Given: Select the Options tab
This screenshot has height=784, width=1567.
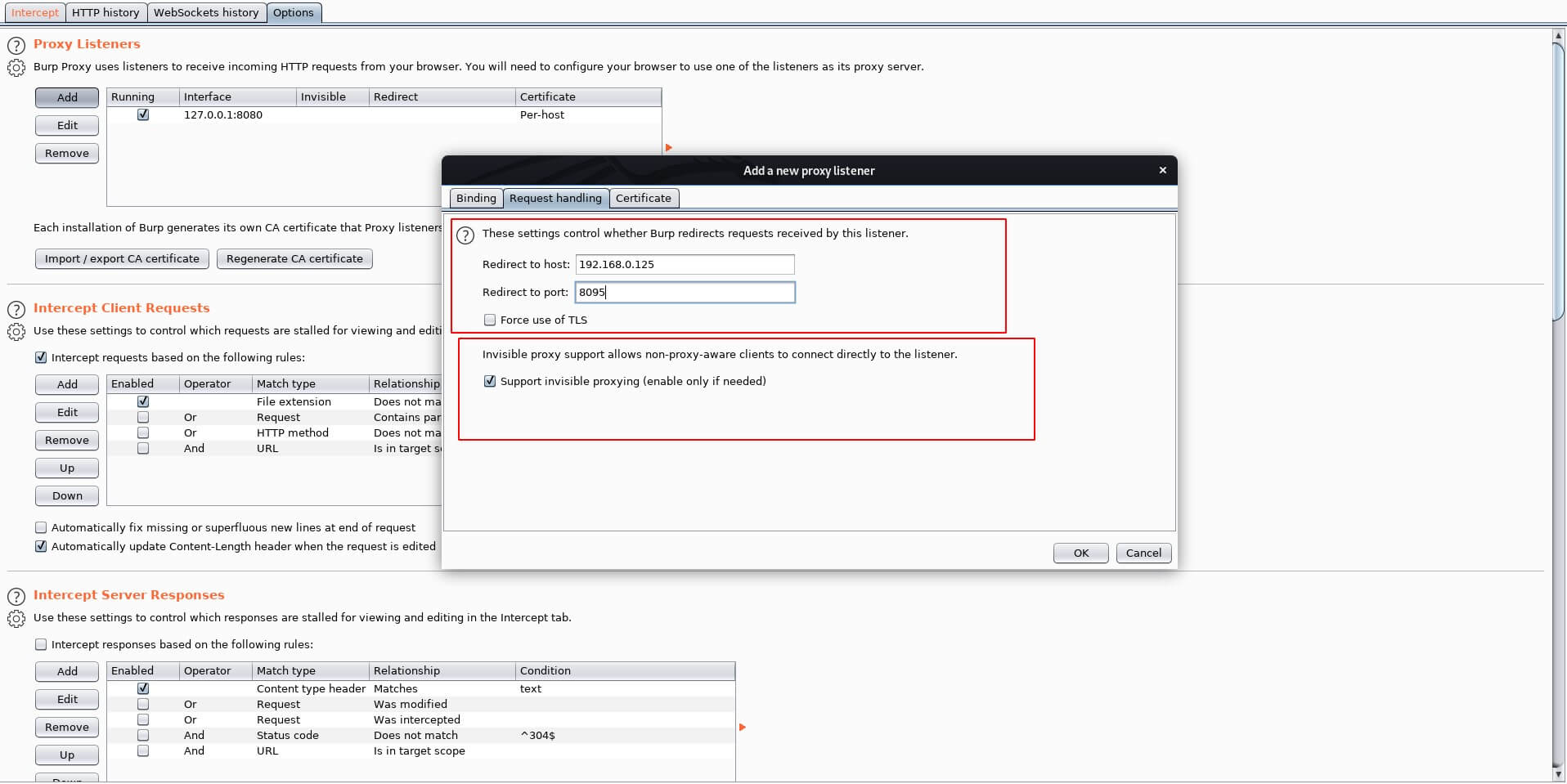Looking at the screenshot, I should (294, 12).
